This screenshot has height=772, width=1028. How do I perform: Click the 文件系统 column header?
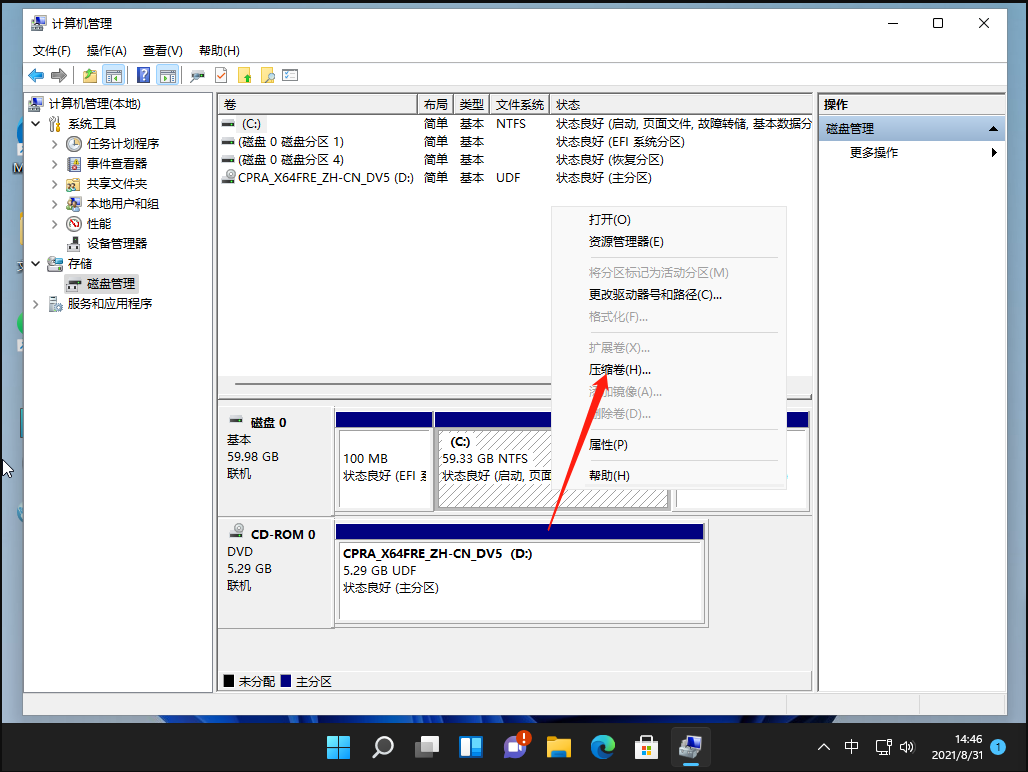coord(520,104)
